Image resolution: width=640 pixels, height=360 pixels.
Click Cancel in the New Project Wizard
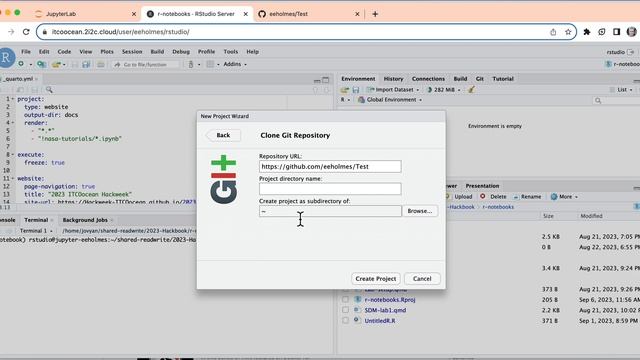click(422, 279)
